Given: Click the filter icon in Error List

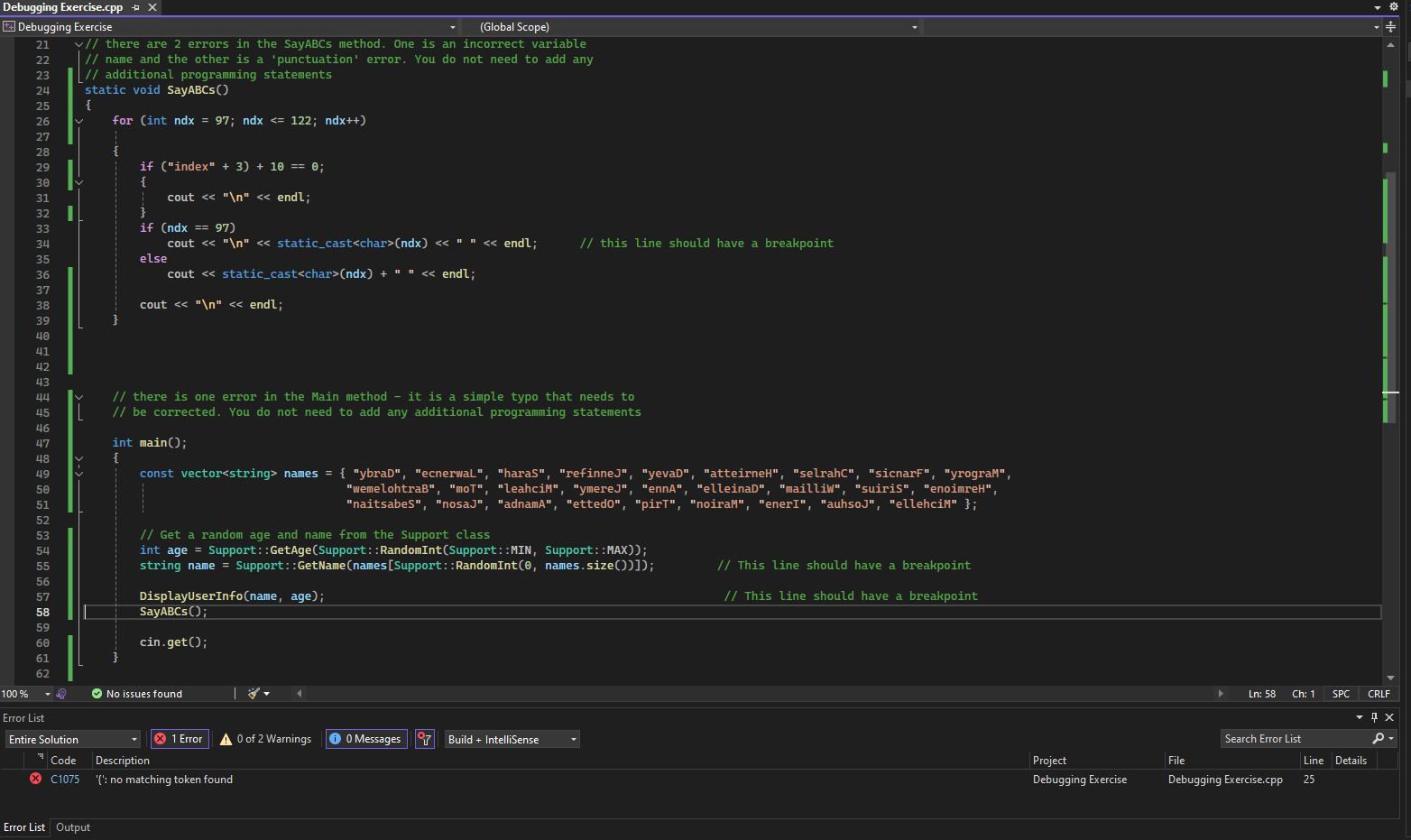Looking at the screenshot, I should pos(425,739).
